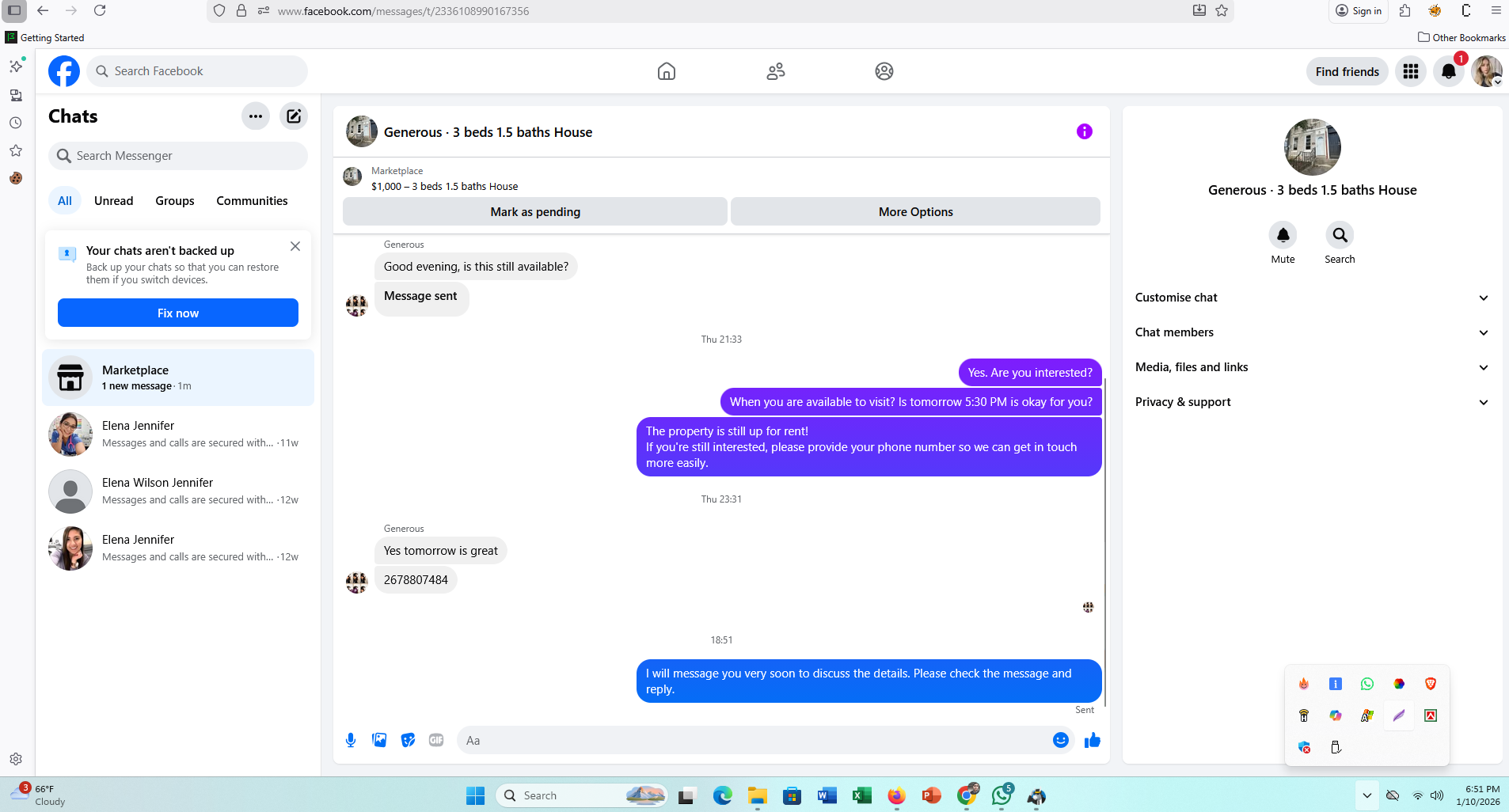Open Brave icon in tray overflow popup

click(x=1431, y=684)
